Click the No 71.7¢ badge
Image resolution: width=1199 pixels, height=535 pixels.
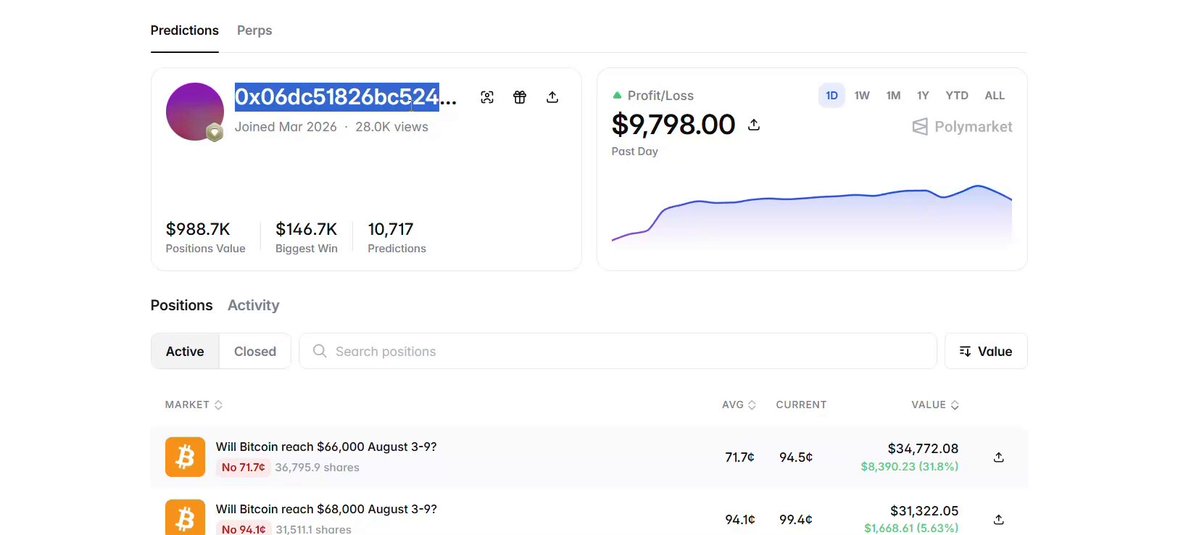pos(243,467)
